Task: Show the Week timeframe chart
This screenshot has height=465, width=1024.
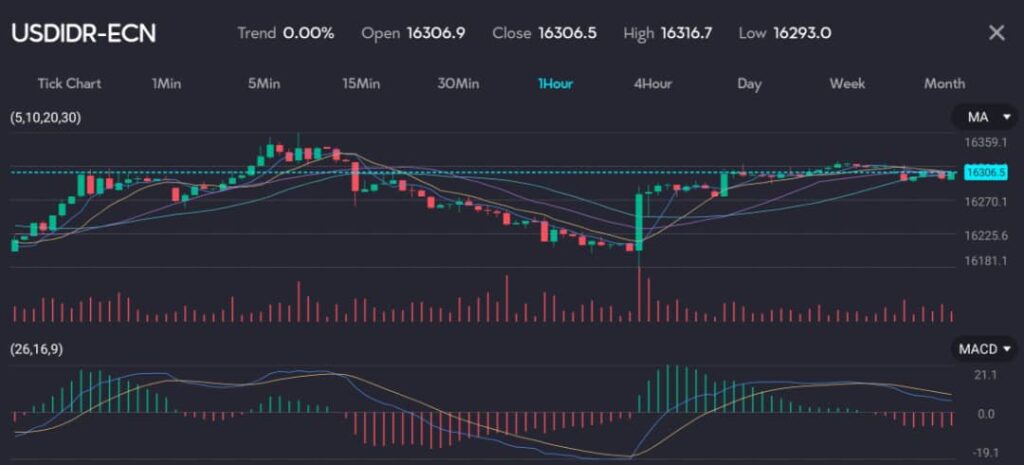Action: click(x=847, y=83)
